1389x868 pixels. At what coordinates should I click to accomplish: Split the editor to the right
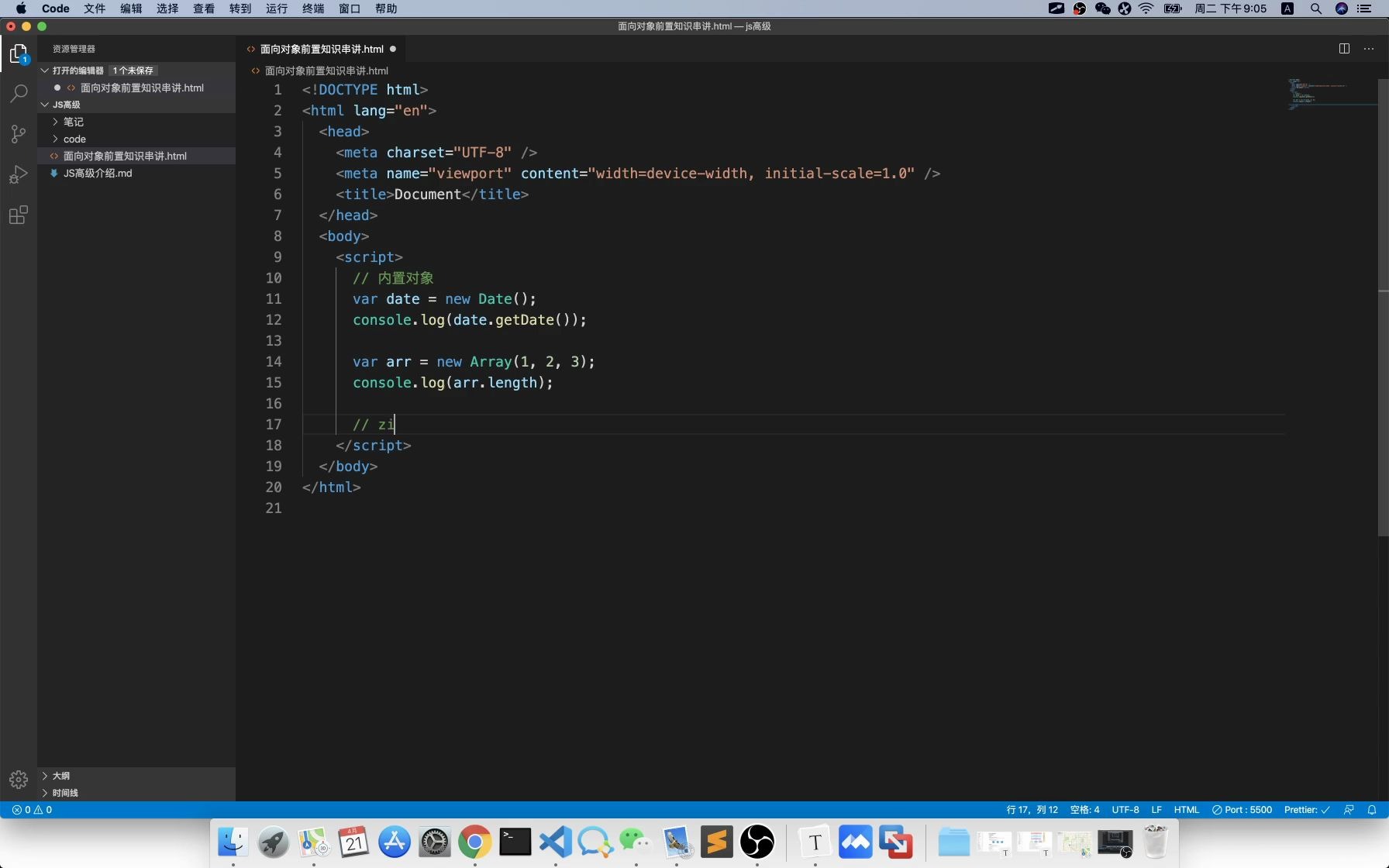tap(1344, 48)
